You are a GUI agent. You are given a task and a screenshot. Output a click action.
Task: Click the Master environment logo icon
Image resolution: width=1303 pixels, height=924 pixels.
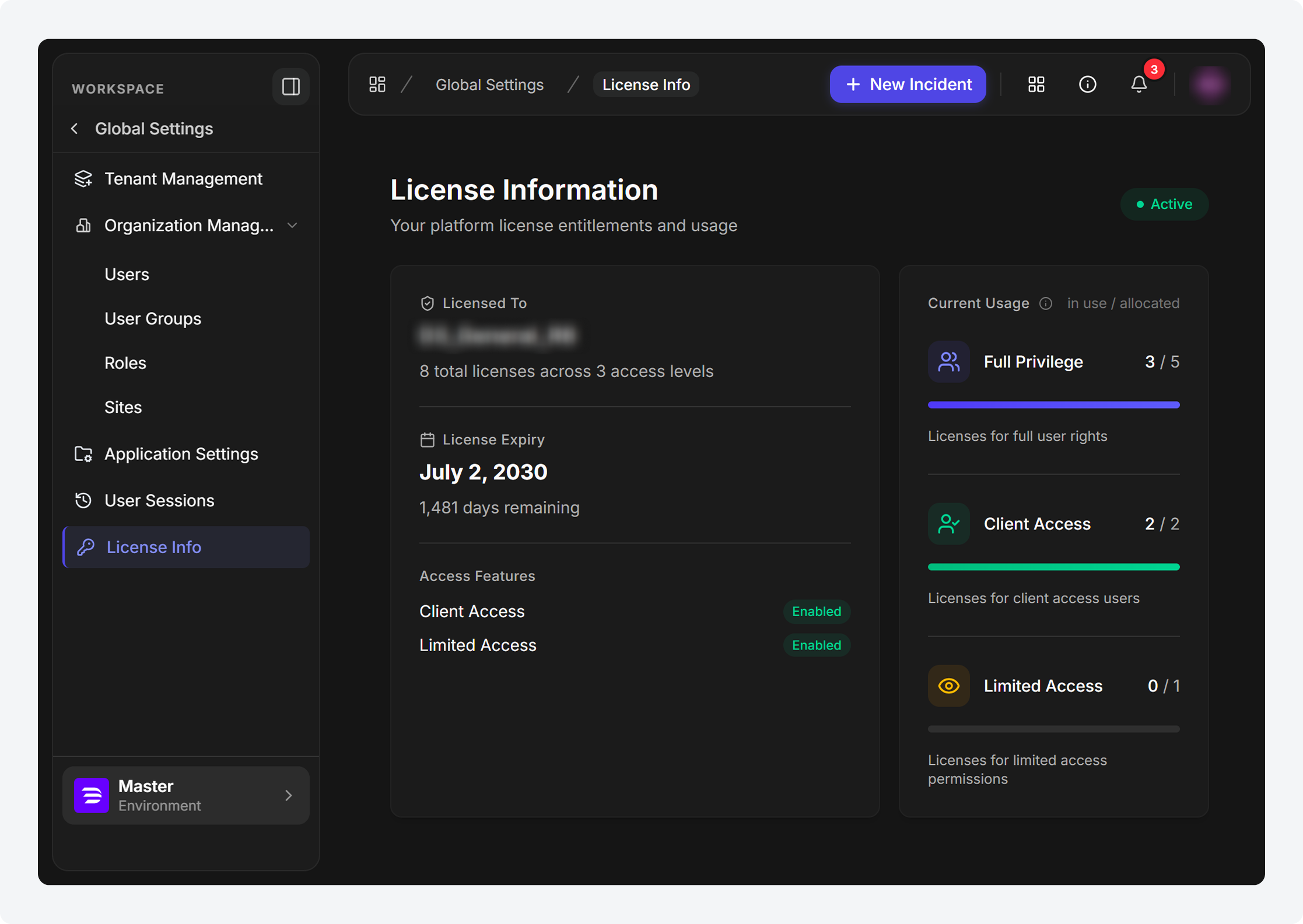click(92, 795)
